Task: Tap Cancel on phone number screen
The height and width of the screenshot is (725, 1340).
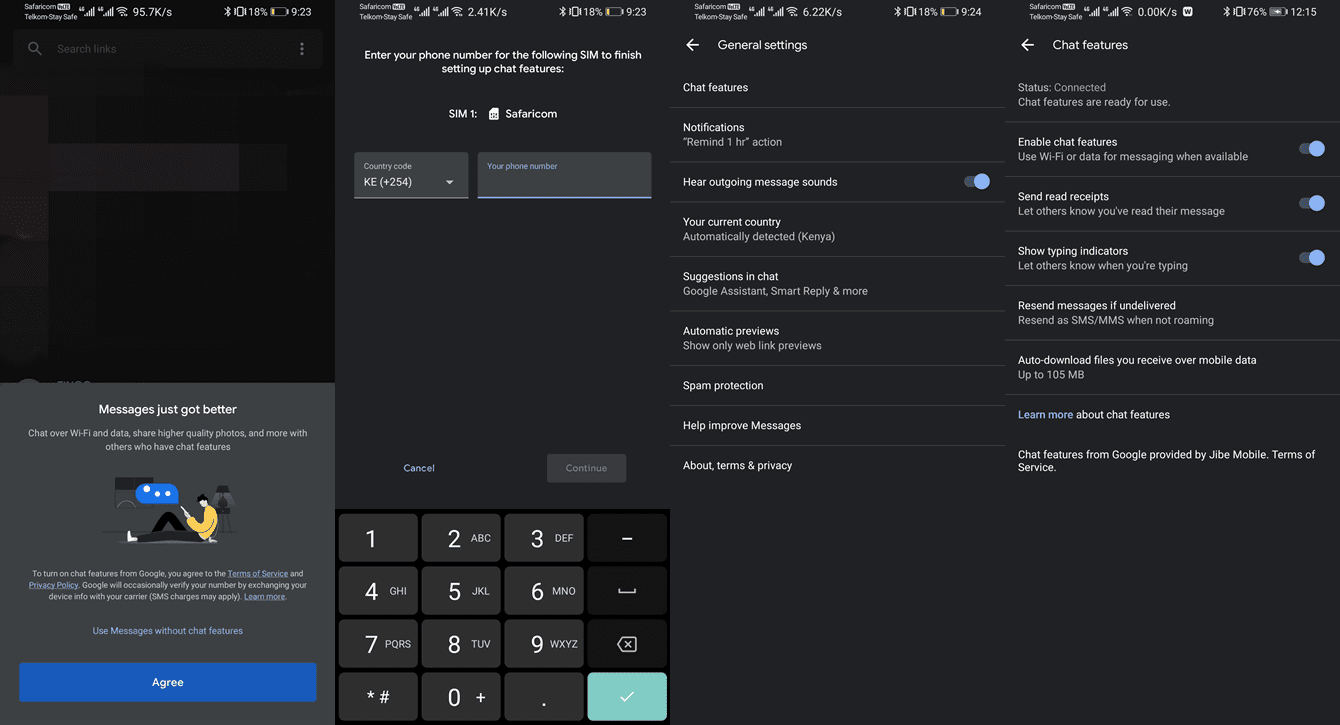Action: (x=419, y=468)
